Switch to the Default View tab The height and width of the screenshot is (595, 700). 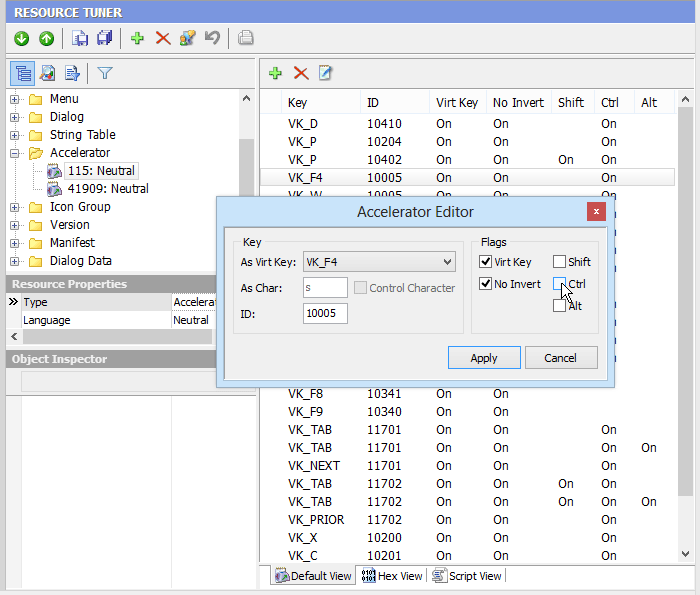313,576
